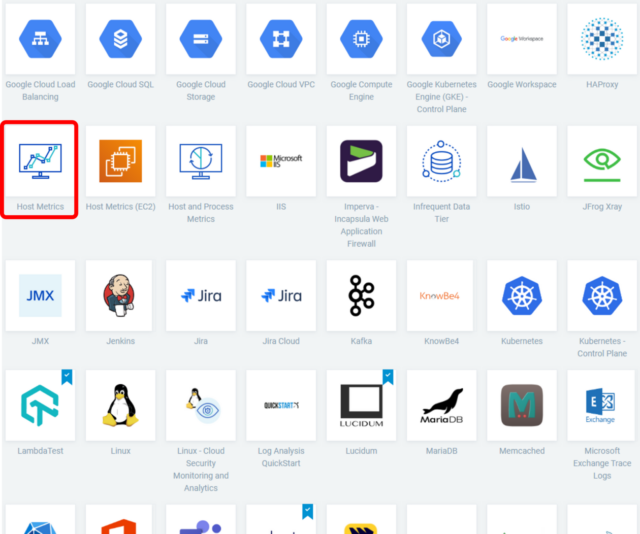Choose the Google Cloud VPC icon
Image resolution: width=640 pixels, height=534 pixels.
(x=281, y=39)
